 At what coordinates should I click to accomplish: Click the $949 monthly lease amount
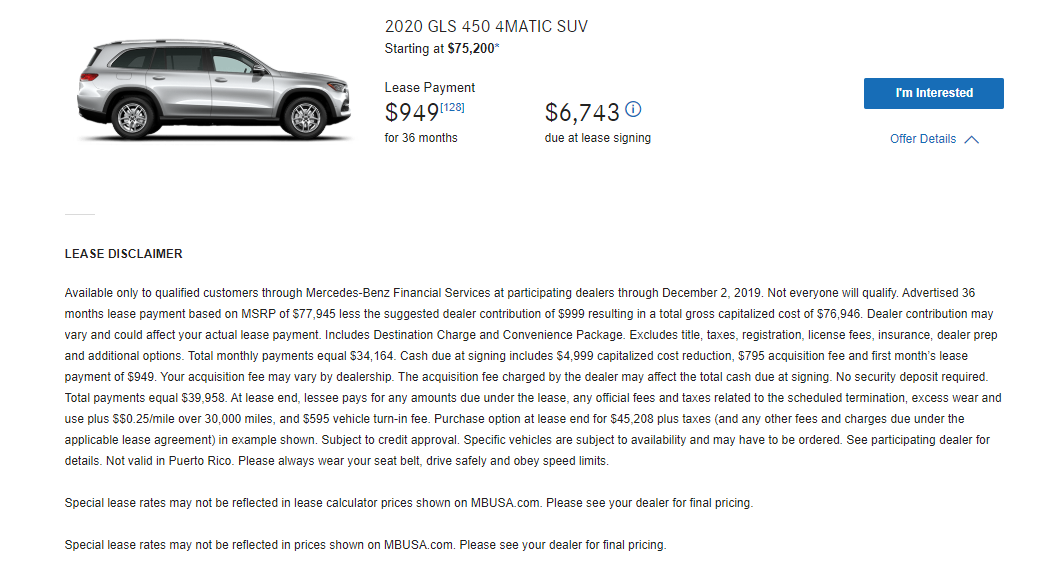(x=411, y=112)
